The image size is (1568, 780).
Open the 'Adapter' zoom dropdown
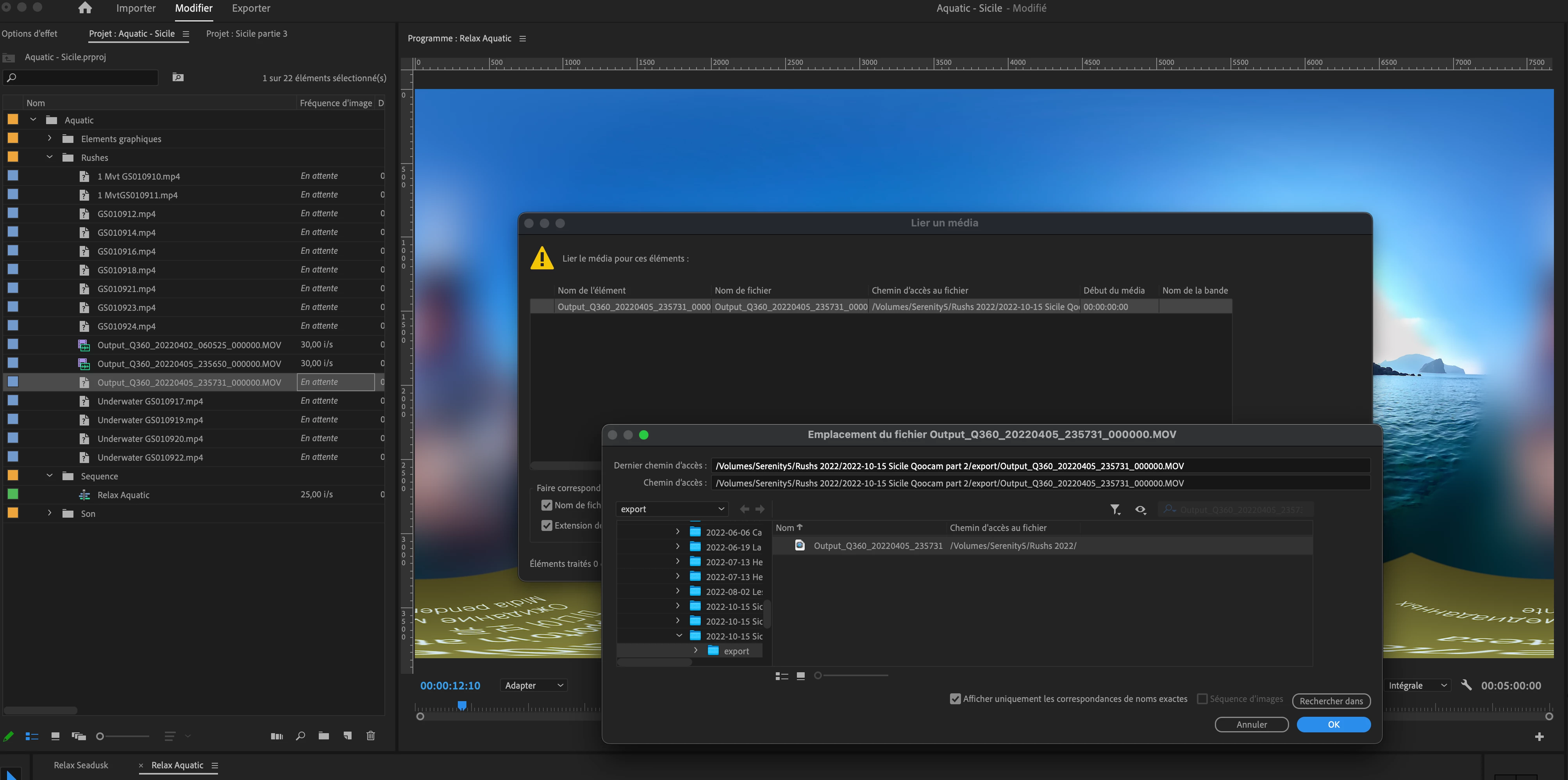(x=534, y=685)
